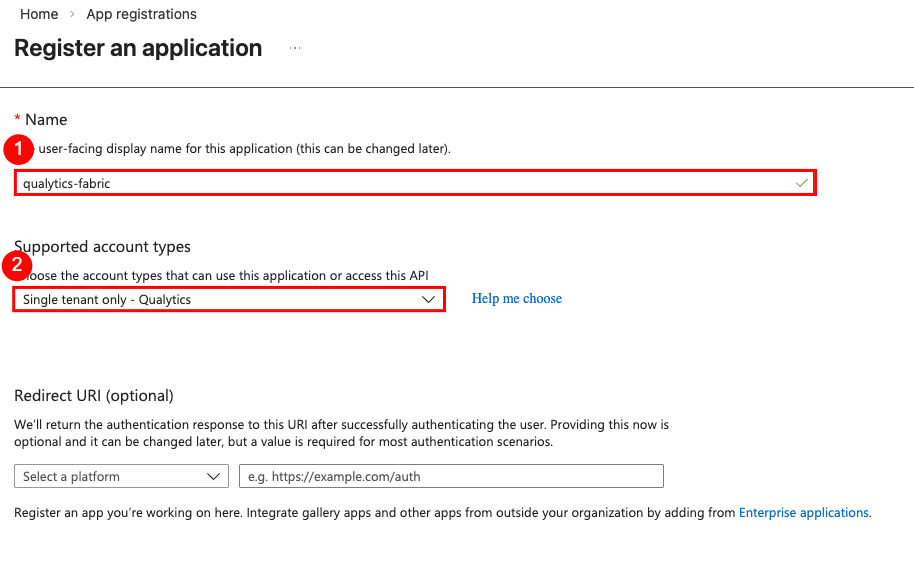Open the Single tenant only - Qualytics dropdown
Viewport: 914px width, 579px height.
click(x=229, y=299)
